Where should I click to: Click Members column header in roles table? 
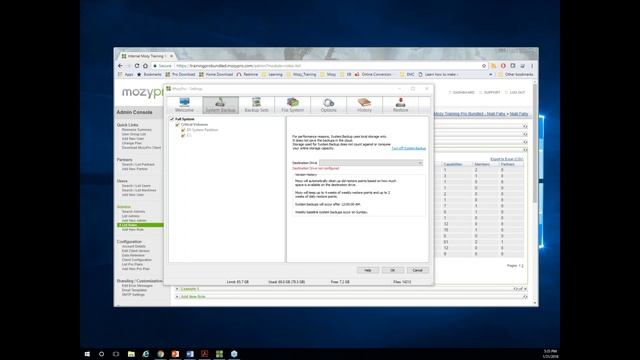click(482, 164)
